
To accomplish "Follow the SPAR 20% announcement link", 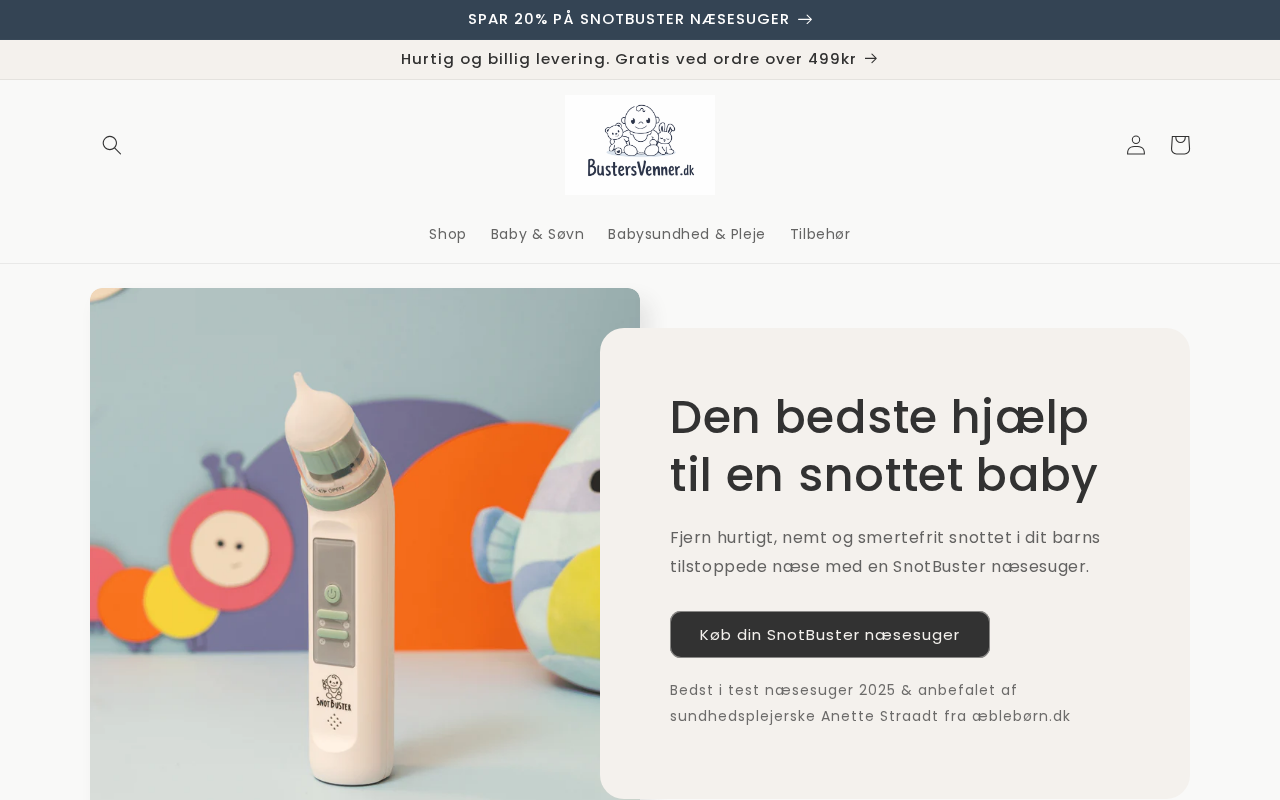I will coord(628,19).
